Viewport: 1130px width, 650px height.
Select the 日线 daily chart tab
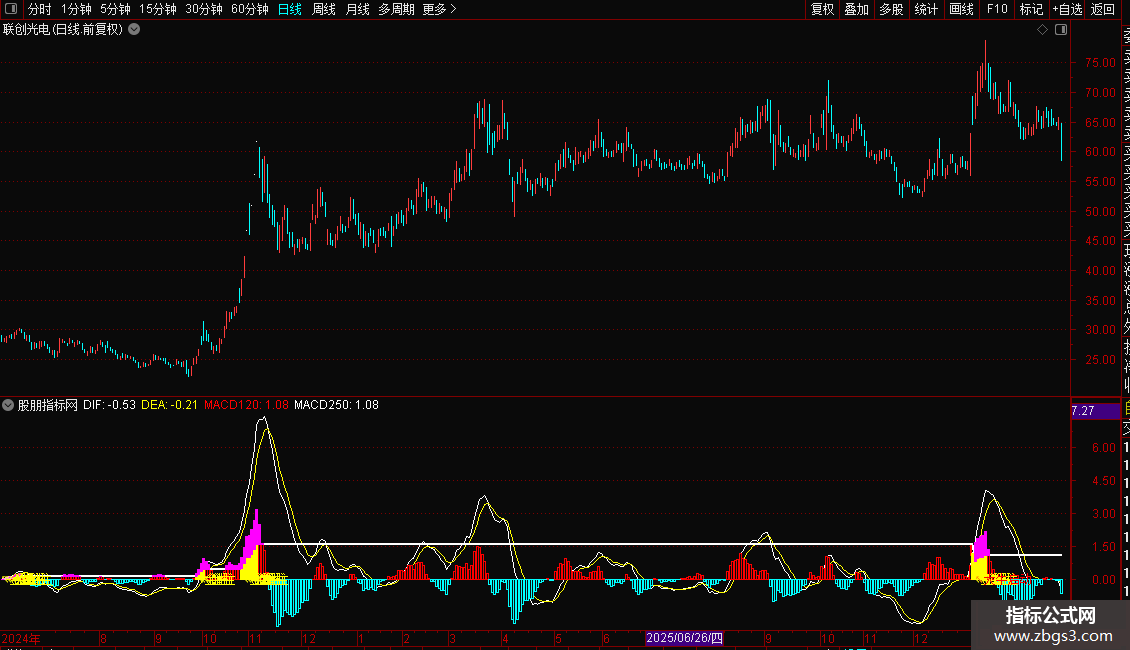coord(290,9)
